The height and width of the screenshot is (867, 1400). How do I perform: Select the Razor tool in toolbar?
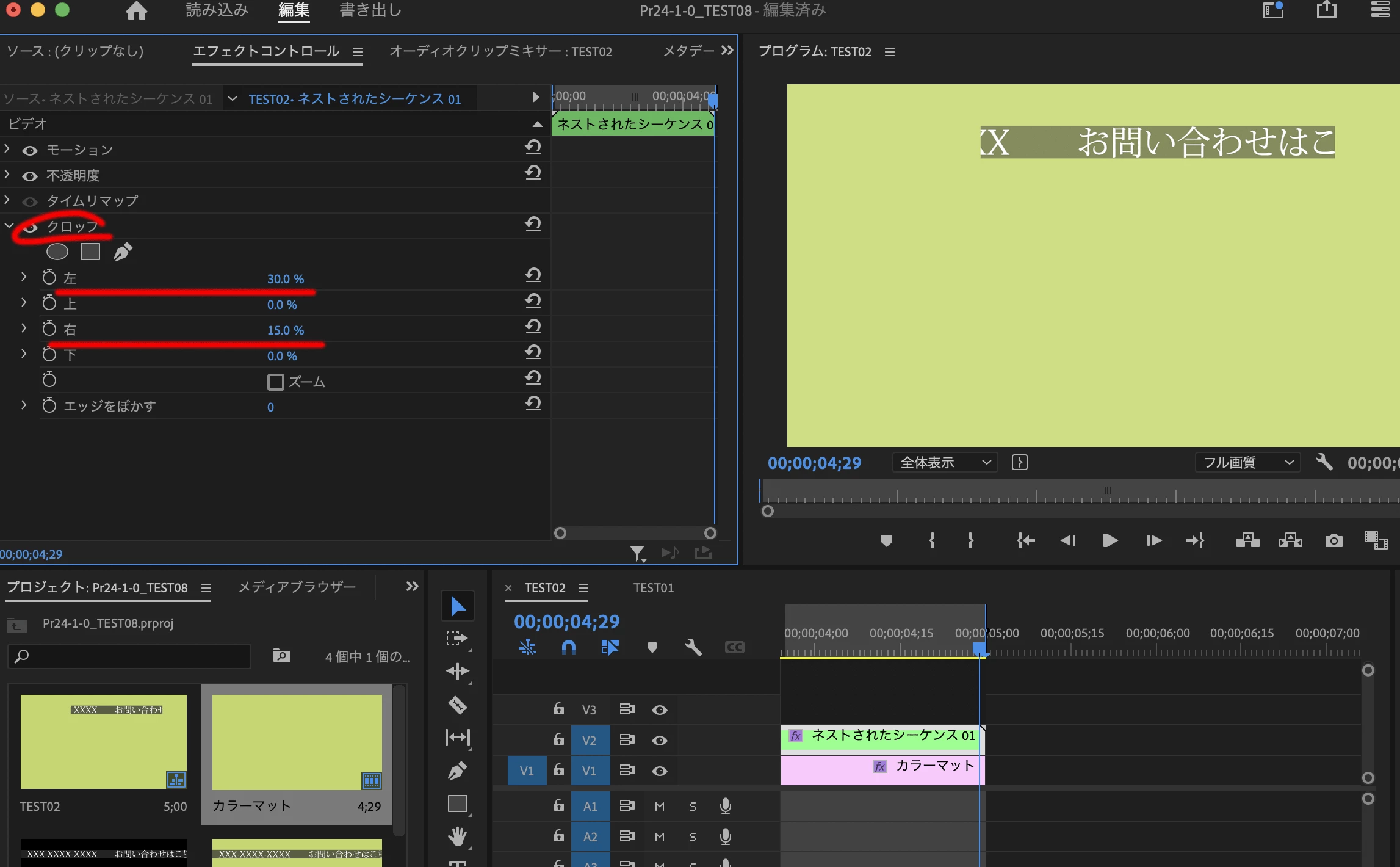click(457, 705)
